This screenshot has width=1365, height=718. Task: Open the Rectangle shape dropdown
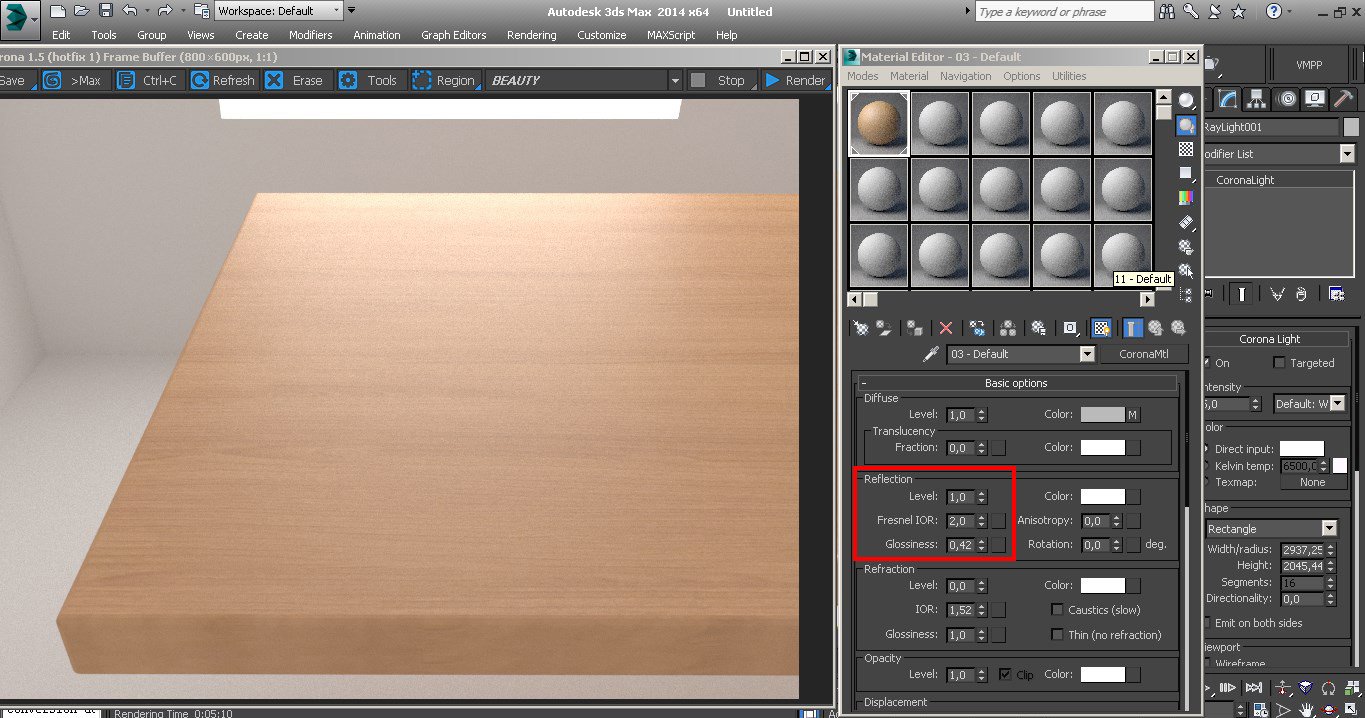pos(1328,528)
